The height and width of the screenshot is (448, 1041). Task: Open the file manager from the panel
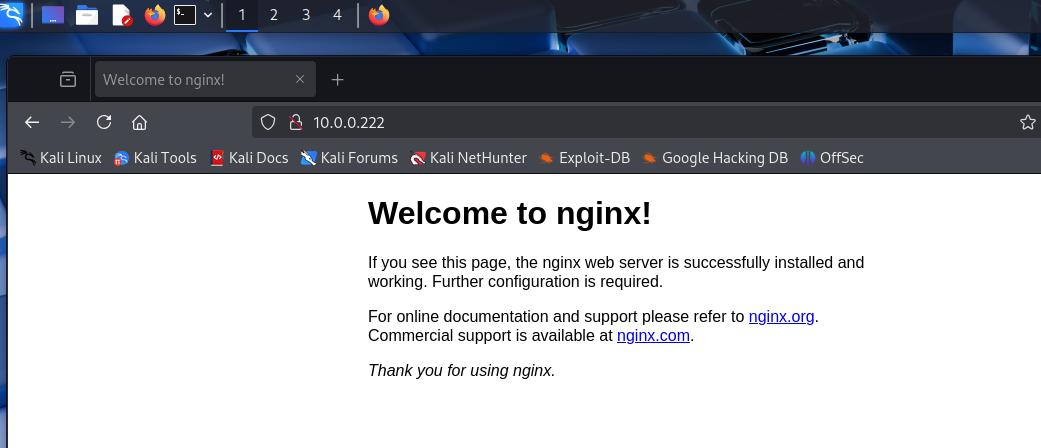[x=87, y=15]
